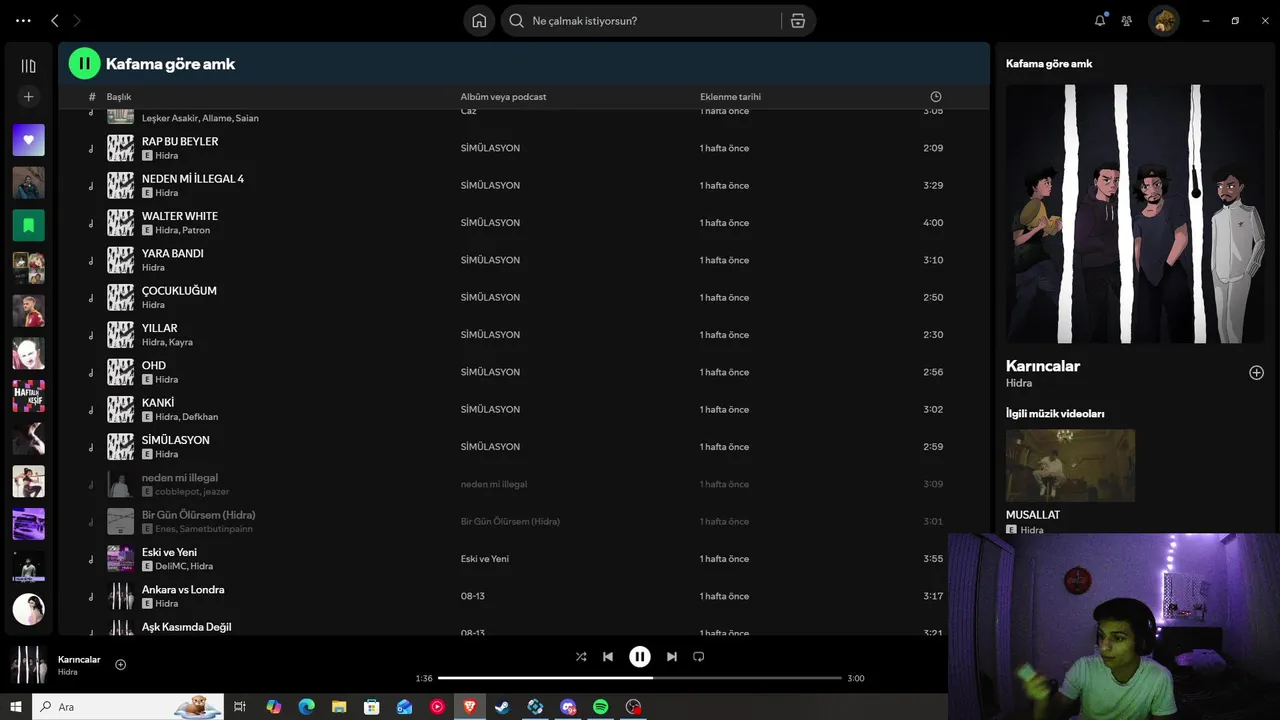Pause the current song in player bar
This screenshot has height=720, width=1280.
click(640, 657)
